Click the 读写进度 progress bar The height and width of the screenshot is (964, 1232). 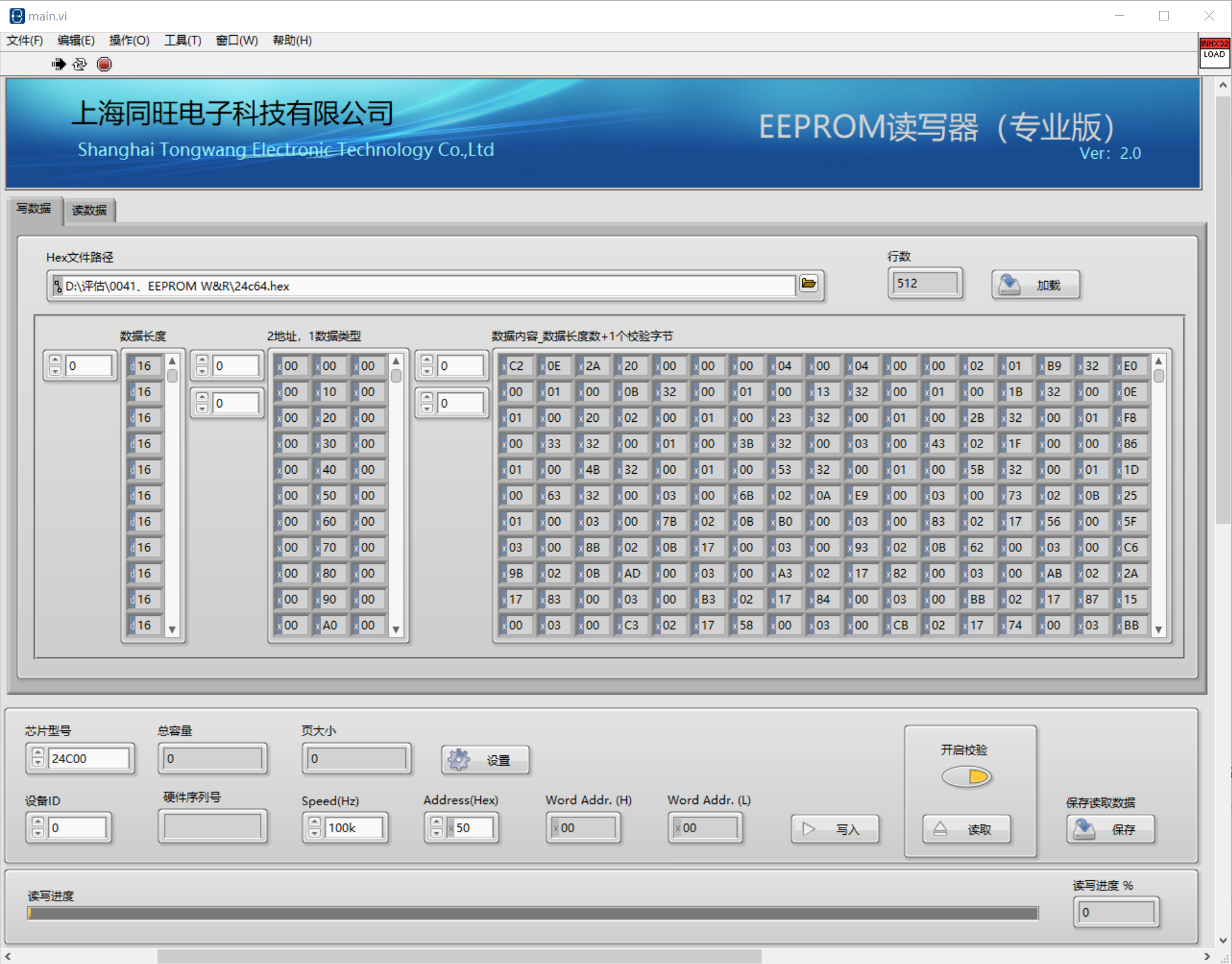tap(533, 913)
